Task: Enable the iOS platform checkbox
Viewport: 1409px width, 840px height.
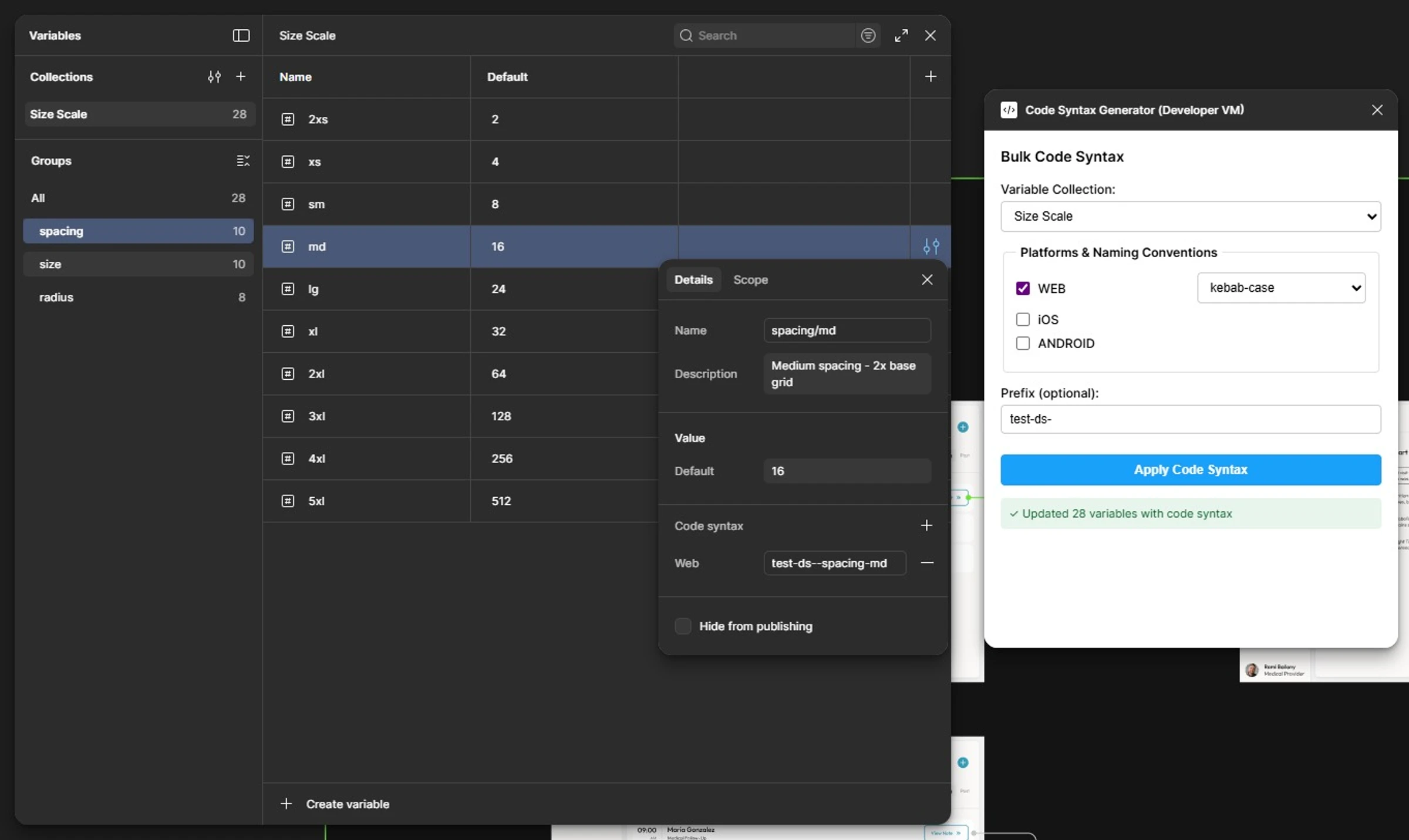Action: pos(1023,319)
